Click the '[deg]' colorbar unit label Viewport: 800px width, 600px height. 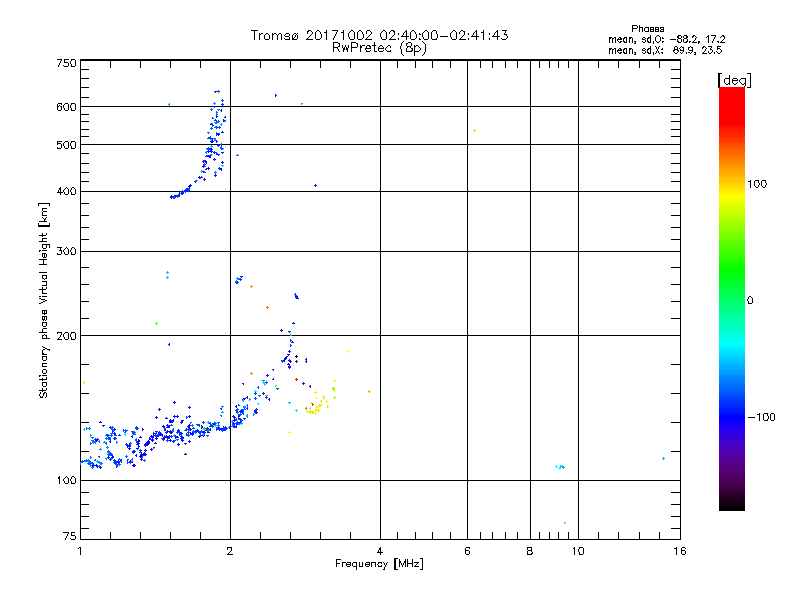734,81
